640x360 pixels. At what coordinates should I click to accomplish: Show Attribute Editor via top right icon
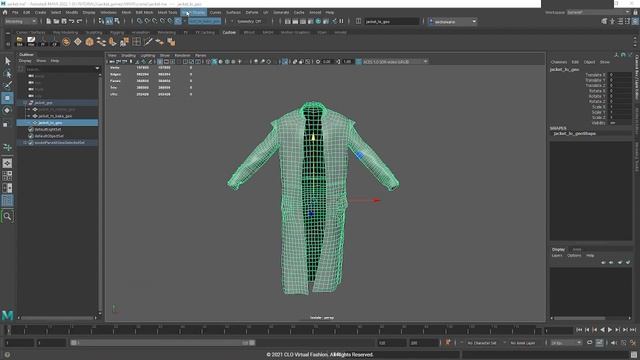coord(620,21)
